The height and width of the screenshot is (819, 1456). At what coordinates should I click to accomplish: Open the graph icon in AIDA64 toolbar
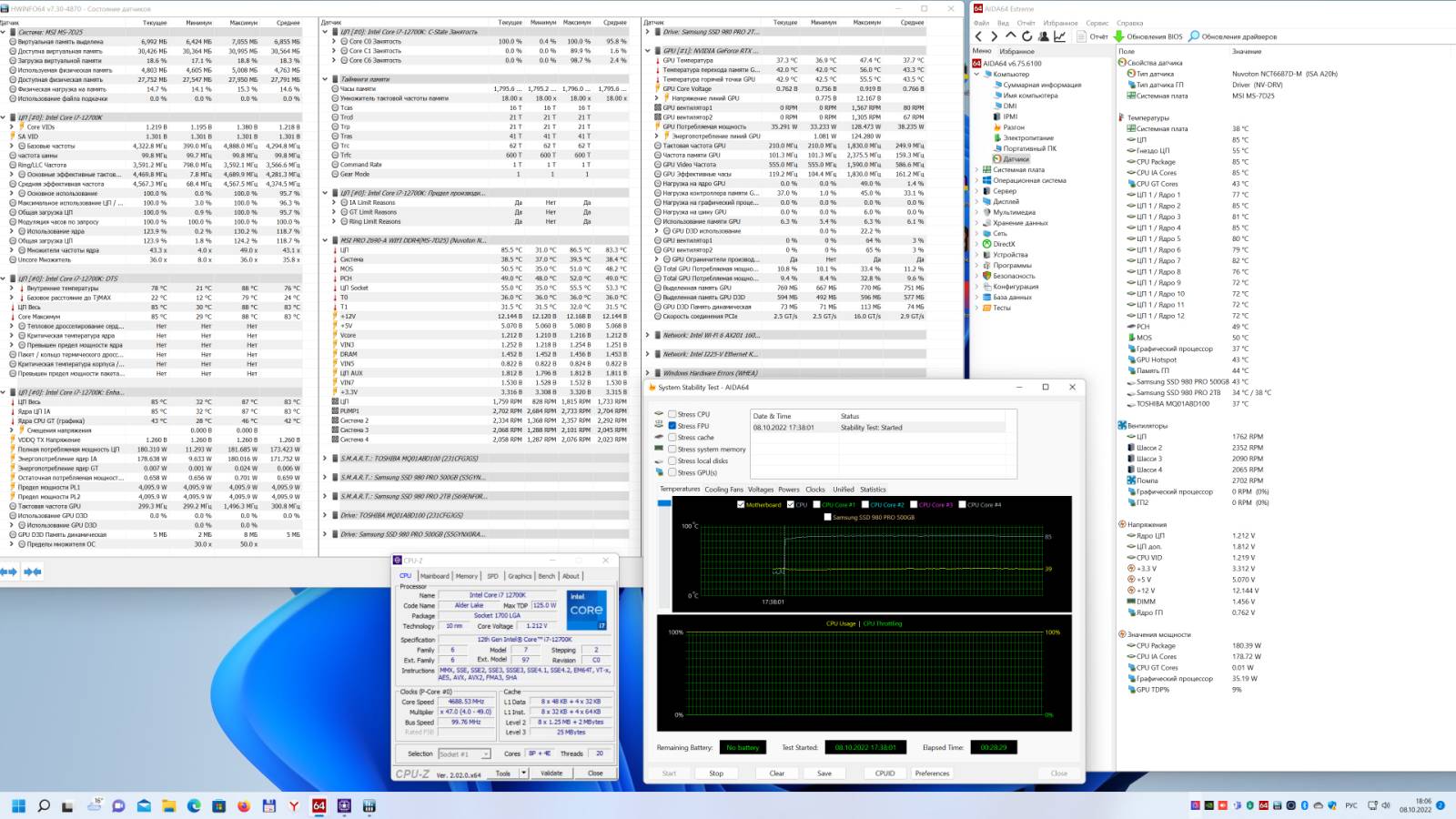[1060, 36]
